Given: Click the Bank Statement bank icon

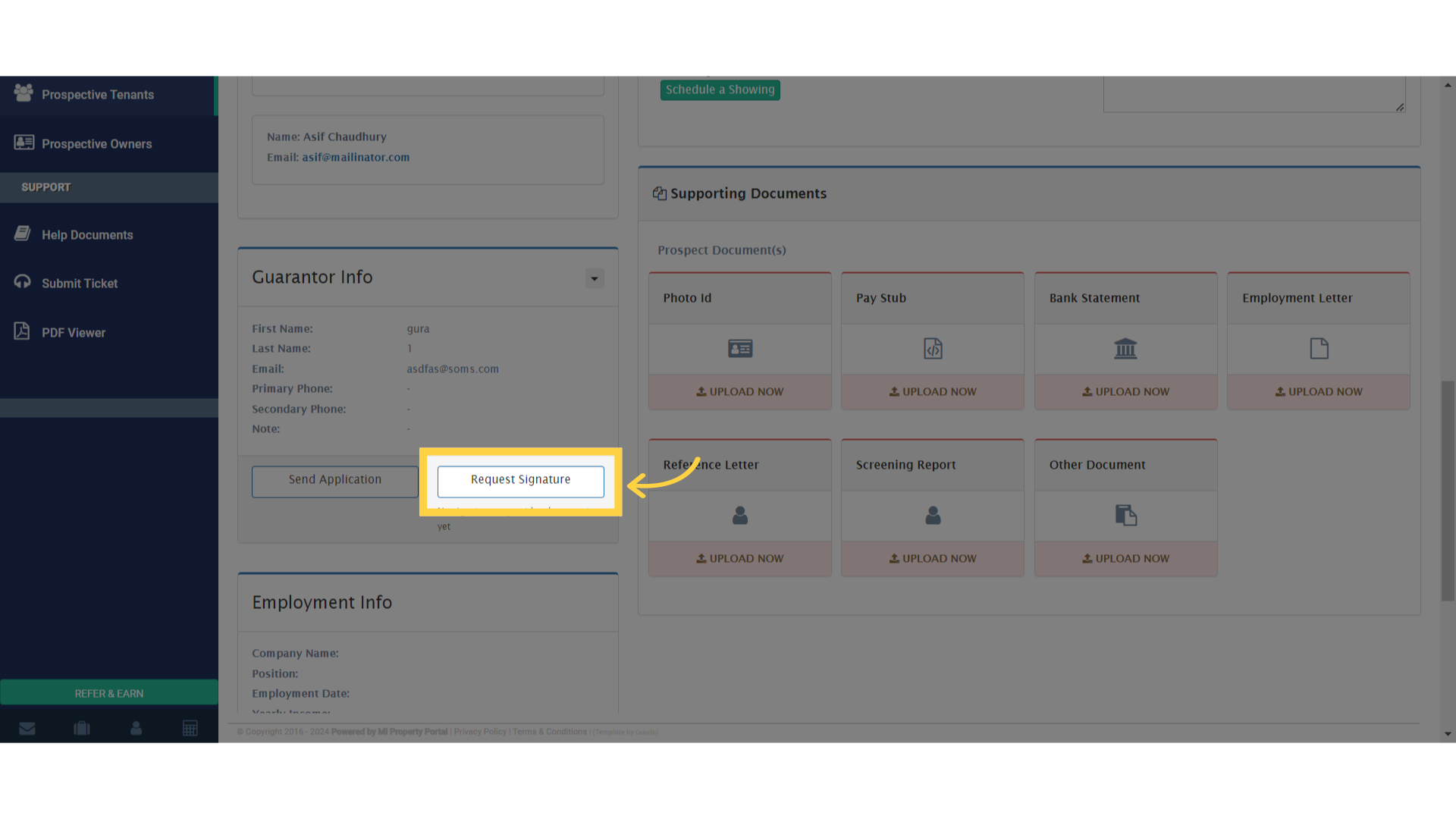Looking at the screenshot, I should click(1125, 349).
